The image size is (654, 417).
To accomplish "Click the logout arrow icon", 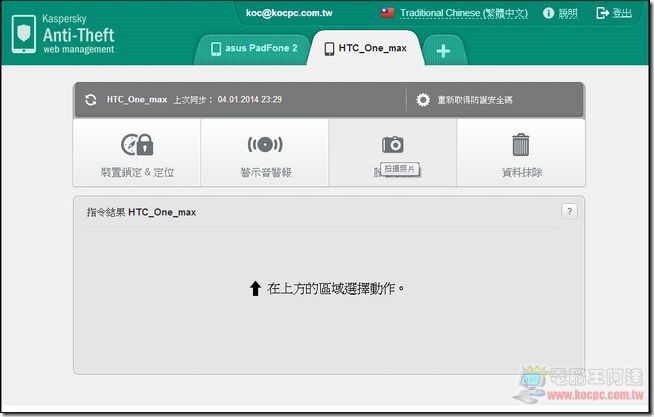I will [x=603, y=13].
